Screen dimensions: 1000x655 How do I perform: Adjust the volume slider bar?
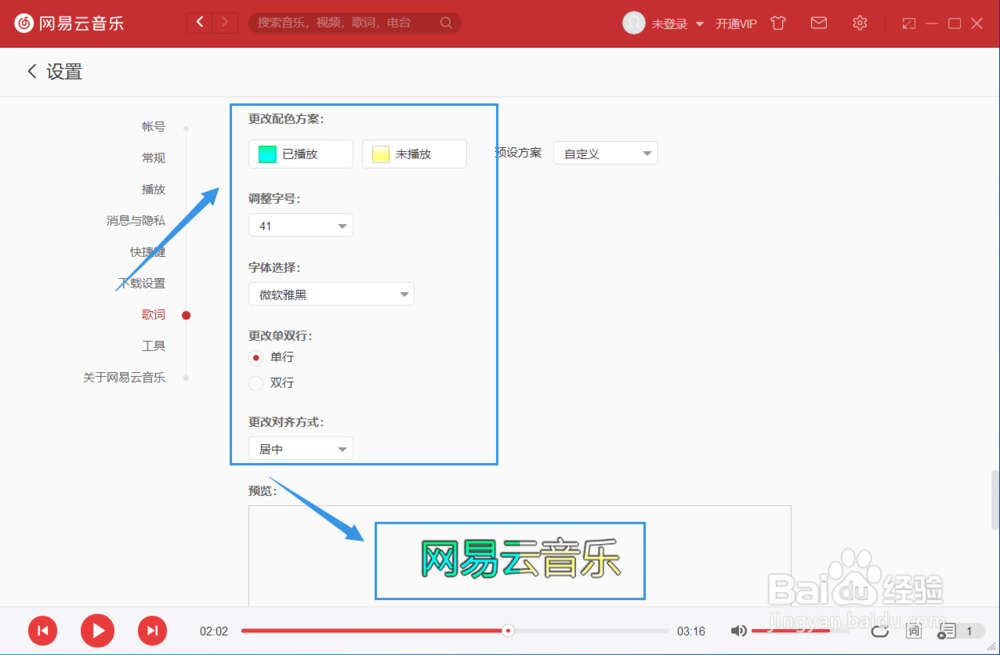[x=800, y=631]
